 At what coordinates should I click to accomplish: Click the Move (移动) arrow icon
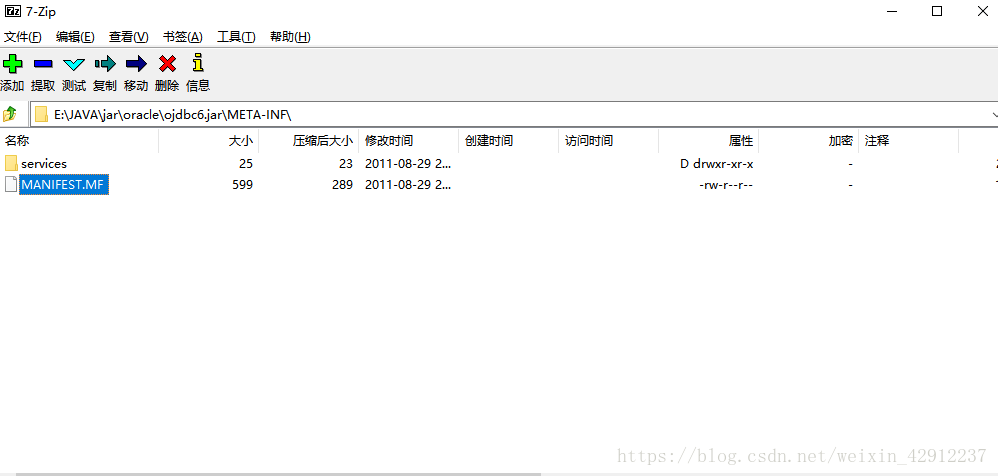[x=136, y=64]
